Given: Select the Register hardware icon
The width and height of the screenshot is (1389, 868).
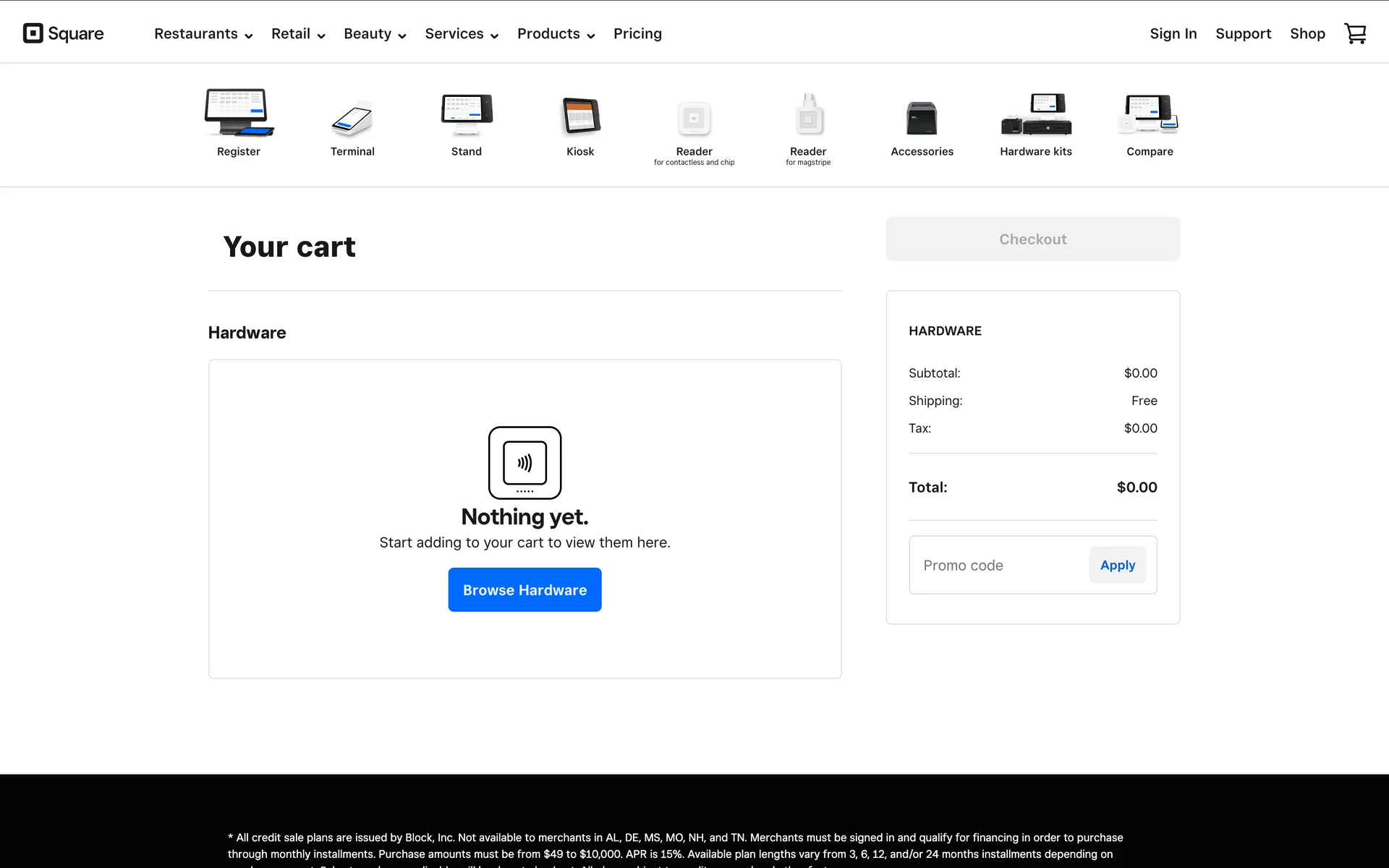Looking at the screenshot, I should [x=239, y=114].
